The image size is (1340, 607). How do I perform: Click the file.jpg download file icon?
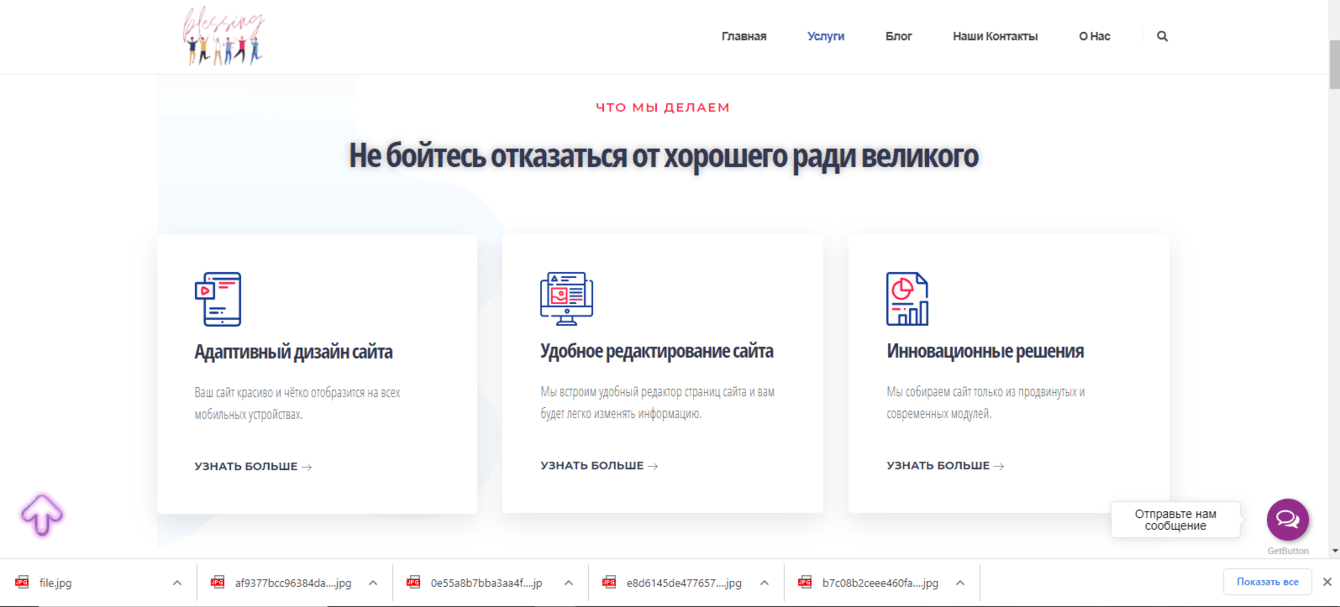(x=22, y=582)
